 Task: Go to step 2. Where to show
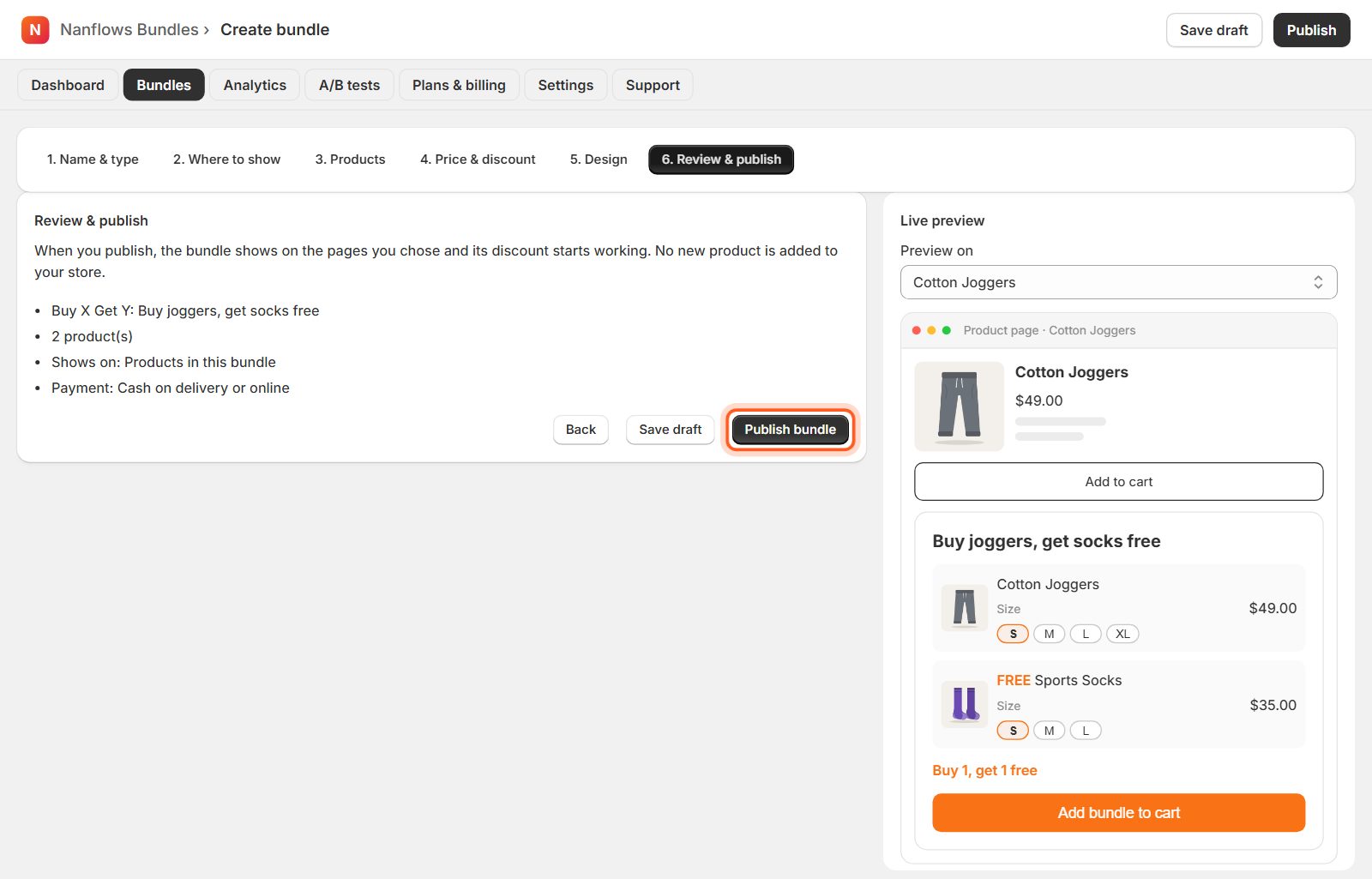pyautogui.click(x=226, y=160)
